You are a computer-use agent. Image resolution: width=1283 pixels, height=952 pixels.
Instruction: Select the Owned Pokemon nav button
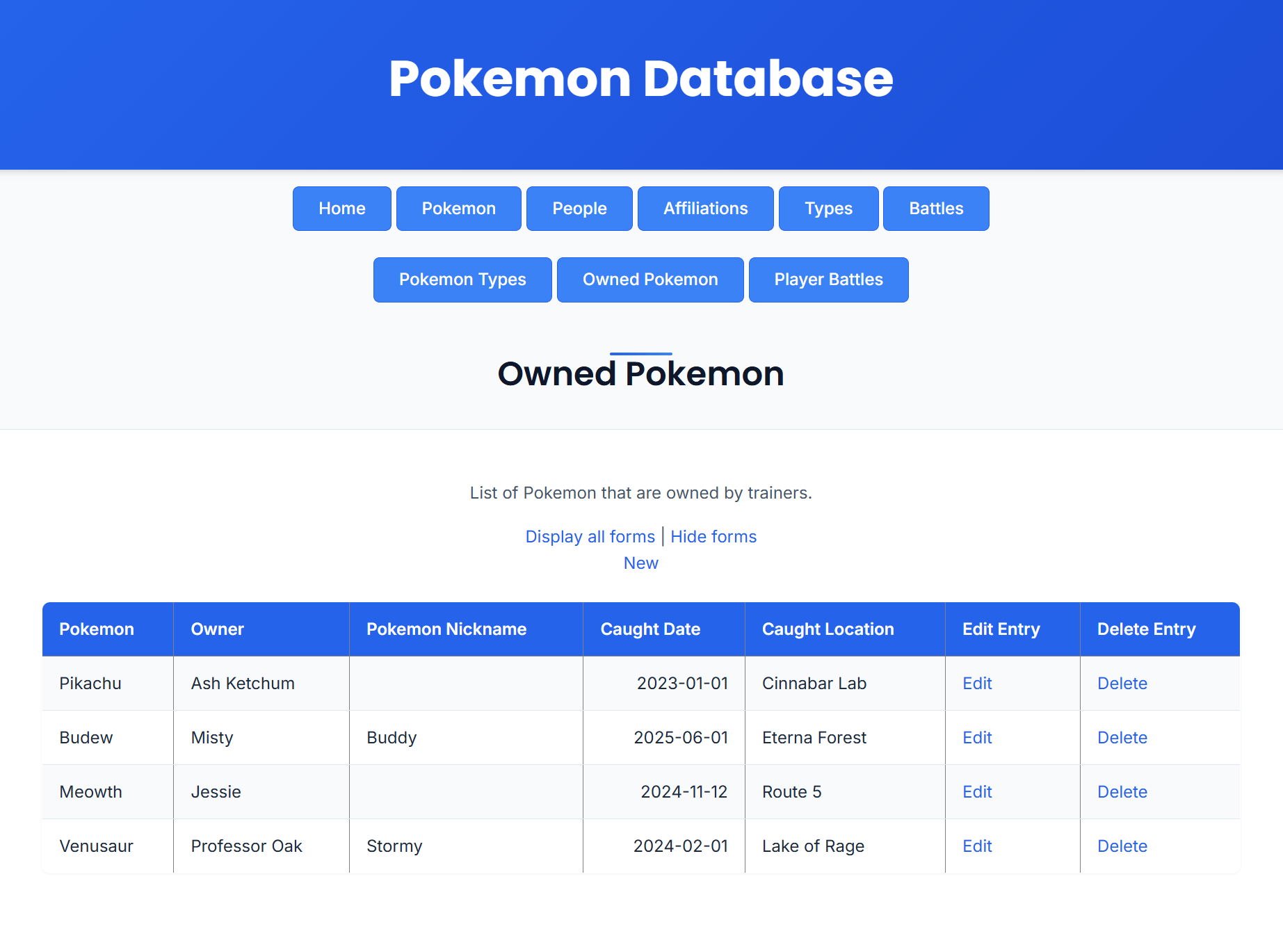[x=650, y=280]
